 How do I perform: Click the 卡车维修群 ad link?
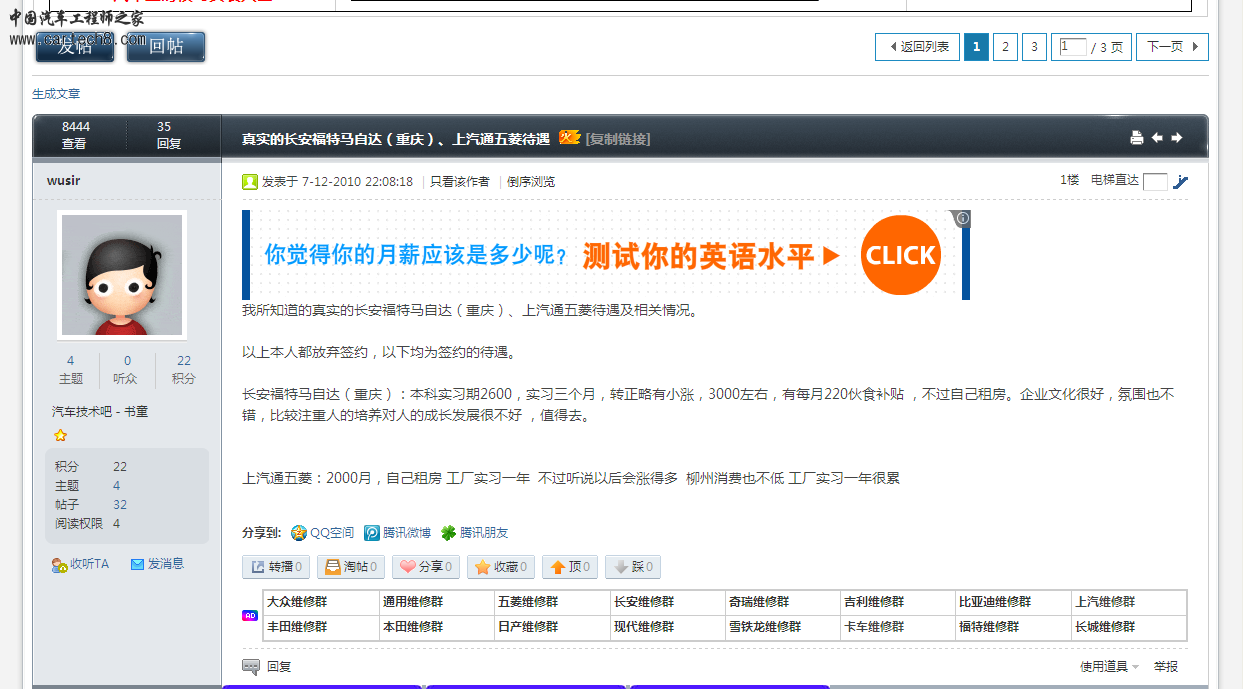[874, 627]
